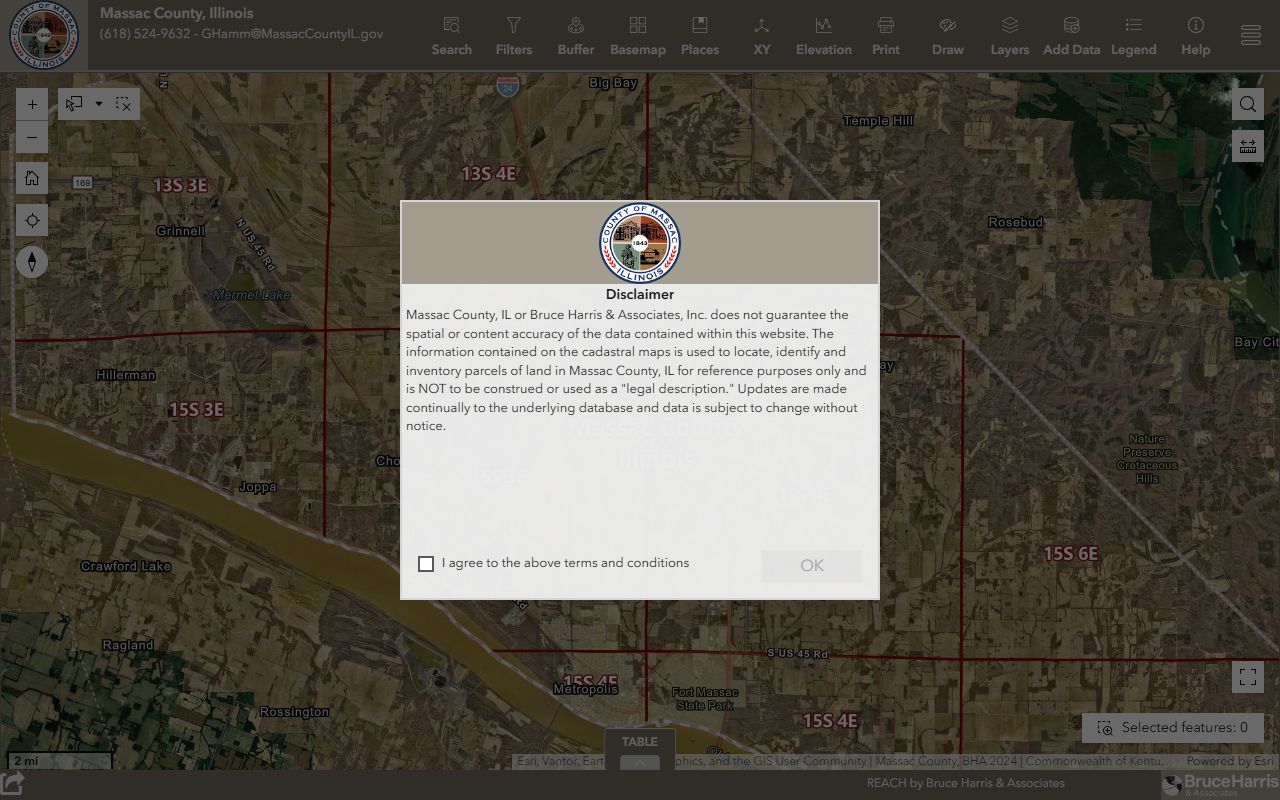
Task: Open the Draw tool
Action: 948,36
